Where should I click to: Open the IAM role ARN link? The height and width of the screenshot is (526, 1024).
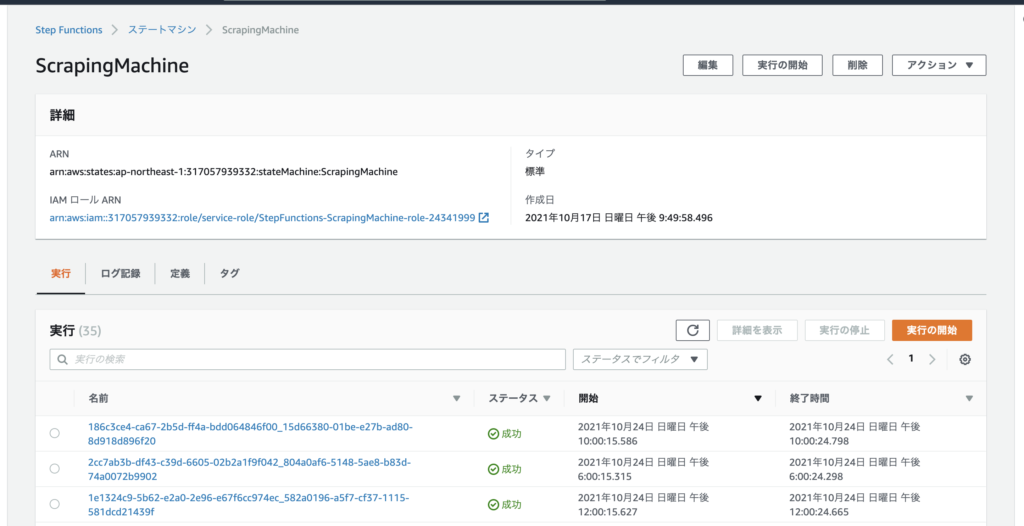click(262, 218)
